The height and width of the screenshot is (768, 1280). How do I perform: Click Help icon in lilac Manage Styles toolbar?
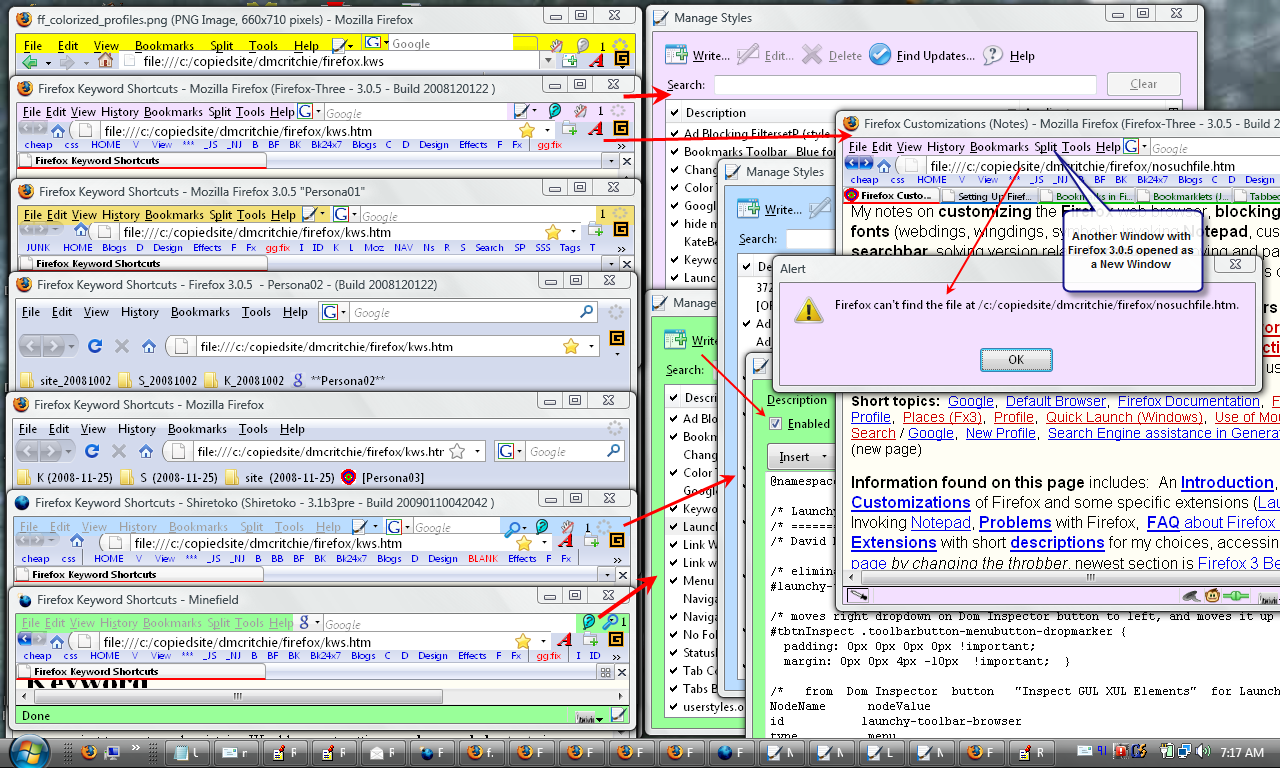click(992, 56)
